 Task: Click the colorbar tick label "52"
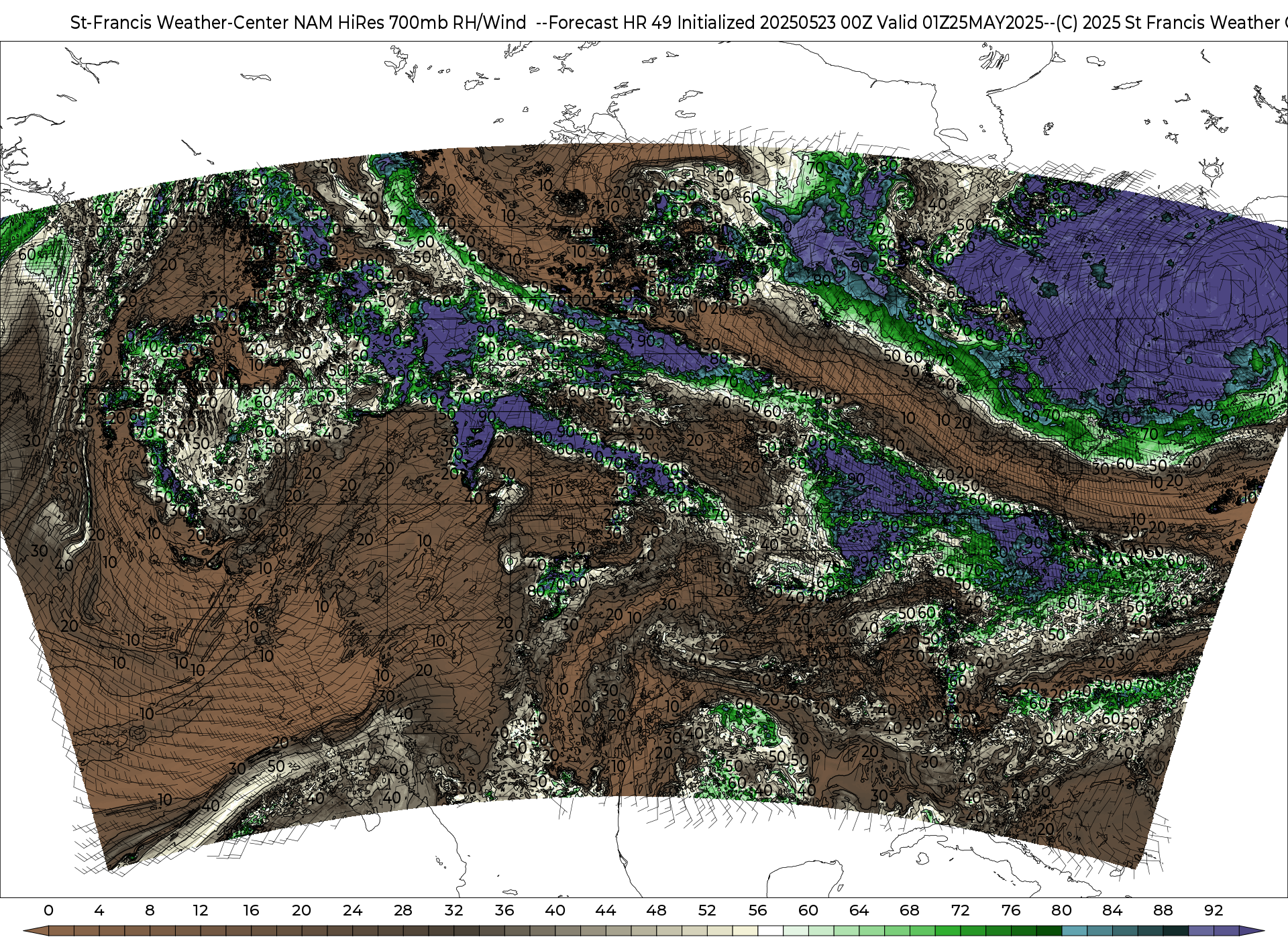[707, 910]
